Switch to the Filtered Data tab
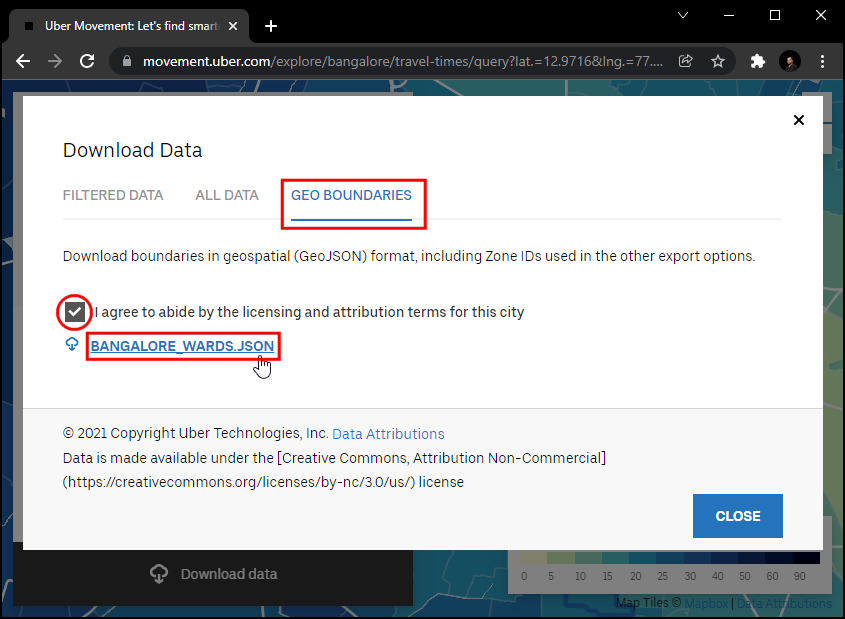This screenshot has width=845, height=619. (113, 195)
